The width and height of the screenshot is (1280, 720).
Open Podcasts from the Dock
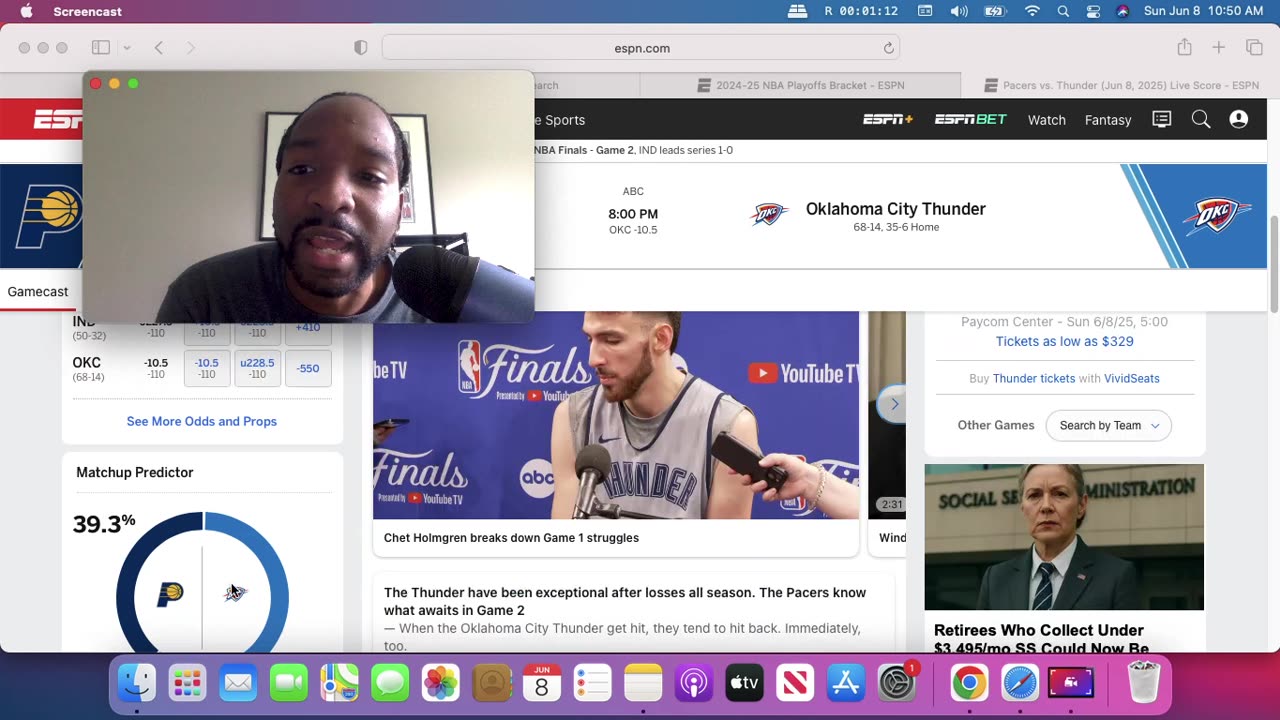(x=693, y=683)
